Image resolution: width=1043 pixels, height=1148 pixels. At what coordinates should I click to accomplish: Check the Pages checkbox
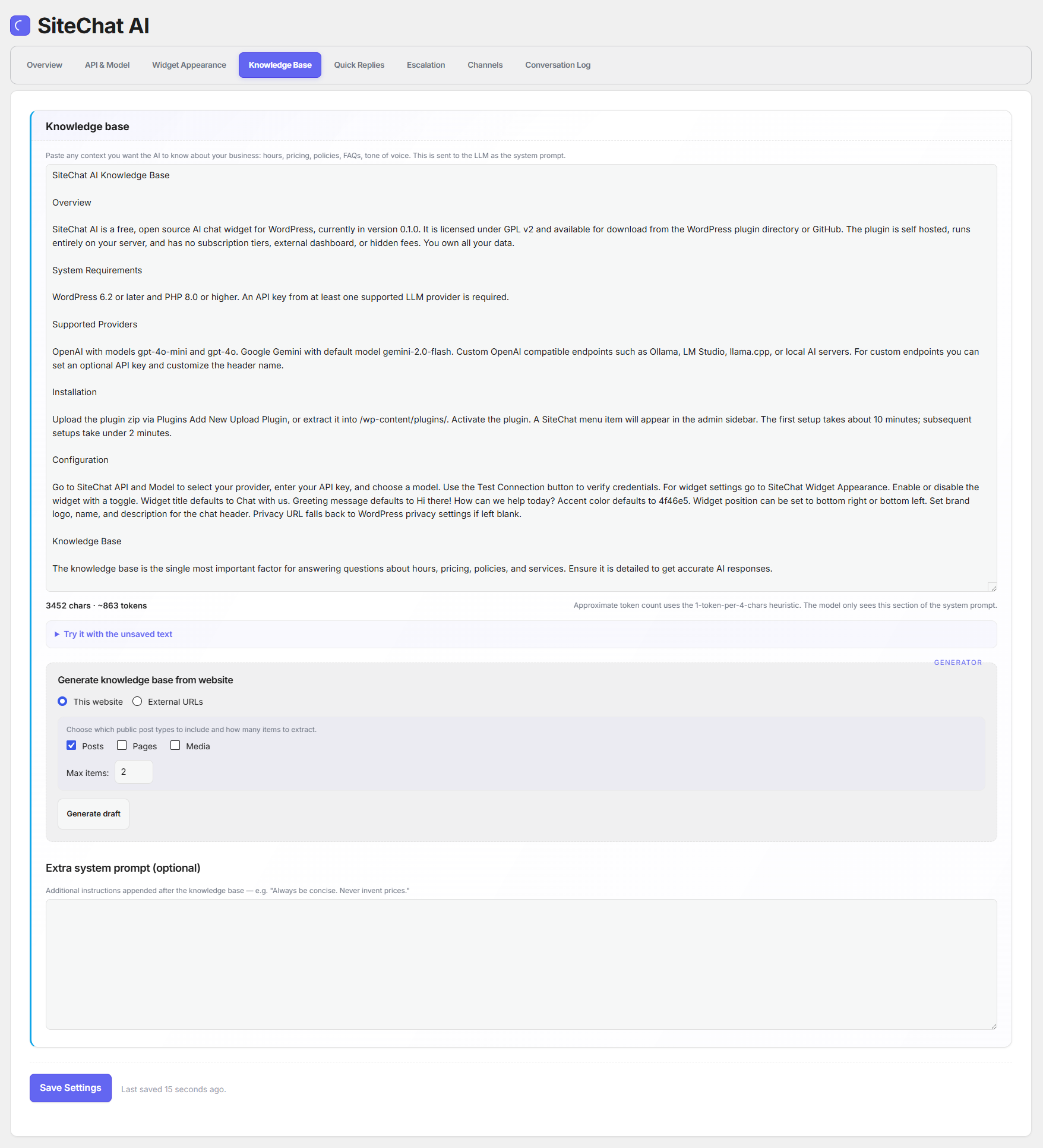pos(122,745)
